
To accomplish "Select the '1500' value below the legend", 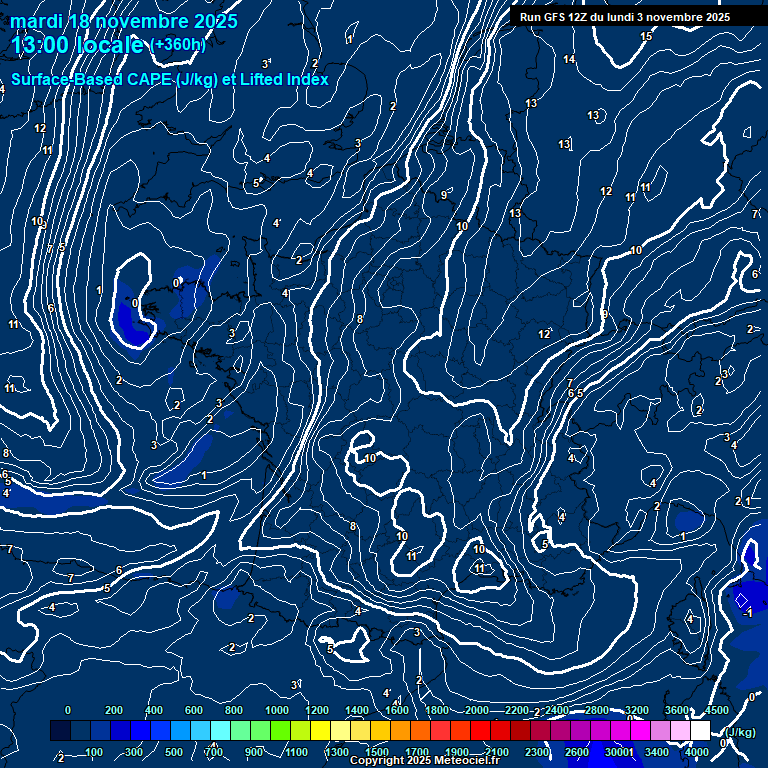I will click(x=377, y=752).
